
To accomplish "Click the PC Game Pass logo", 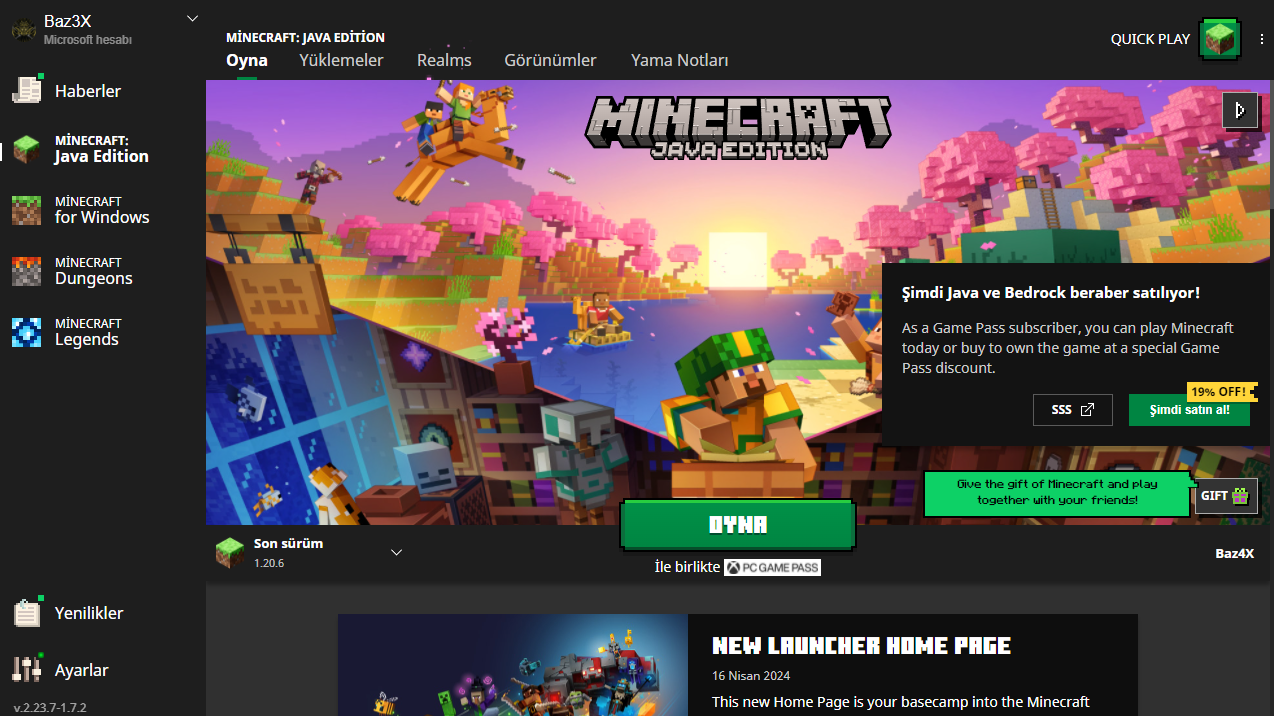I will pos(772,567).
